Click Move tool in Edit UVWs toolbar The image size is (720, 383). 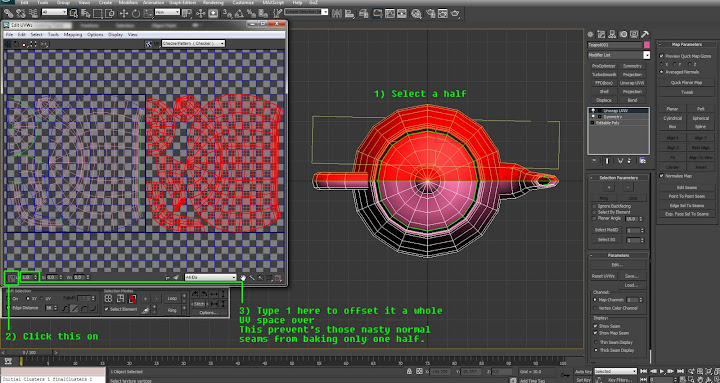(8, 44)
